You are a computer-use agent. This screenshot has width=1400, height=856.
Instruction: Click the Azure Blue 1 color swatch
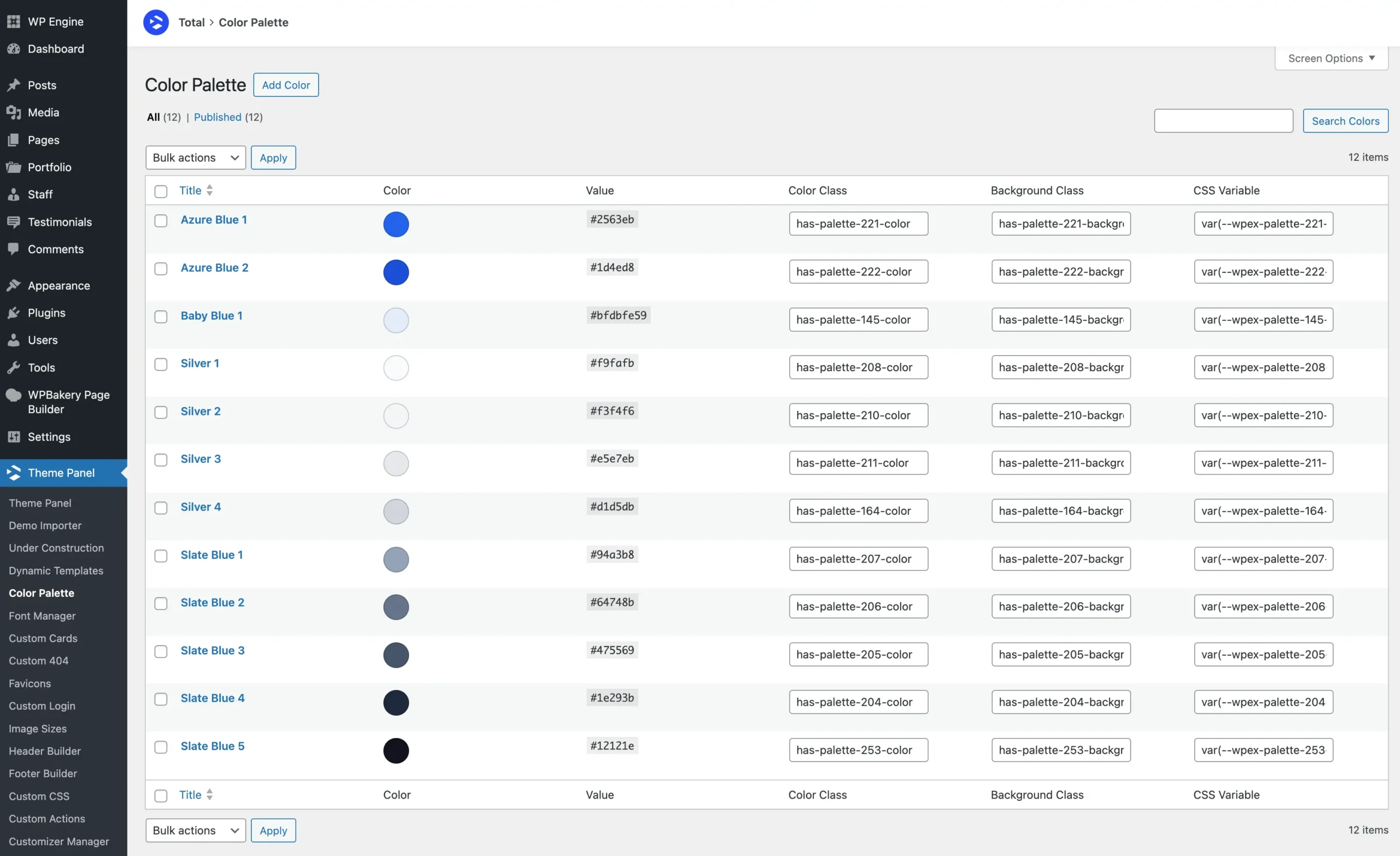[396, 224]
